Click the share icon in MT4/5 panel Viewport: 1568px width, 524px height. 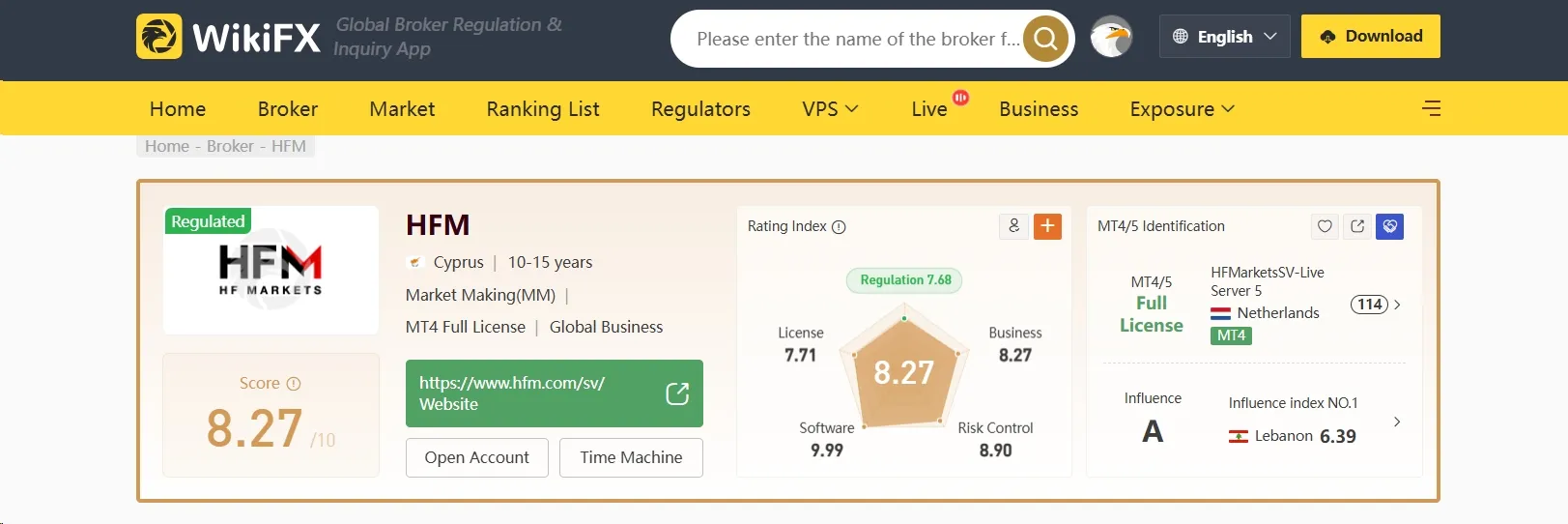[1357, 226]
